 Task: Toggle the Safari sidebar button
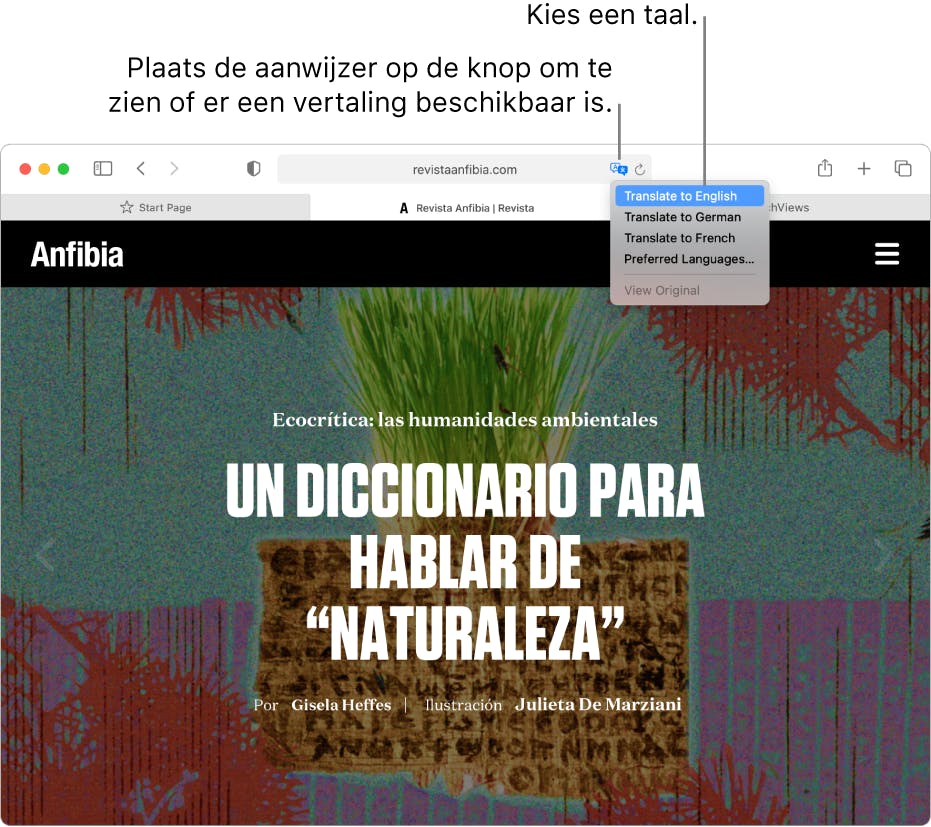tap(103, 169)
